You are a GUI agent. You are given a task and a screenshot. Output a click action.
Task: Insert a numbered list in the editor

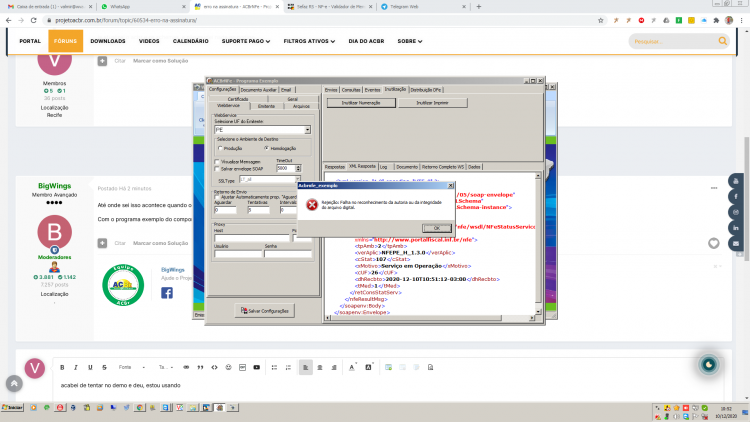point(288,367)
